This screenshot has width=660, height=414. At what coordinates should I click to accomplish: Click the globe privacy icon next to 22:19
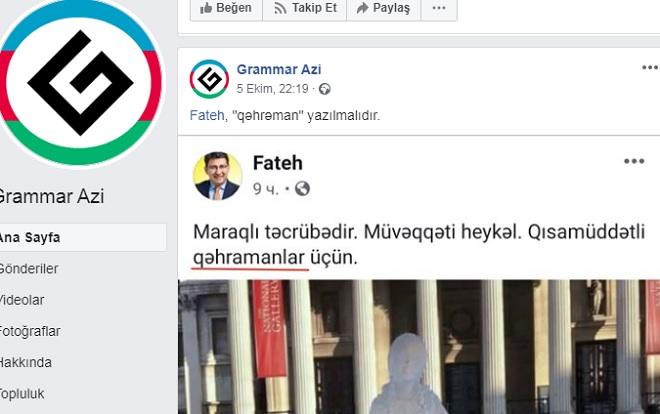point(325,89)
